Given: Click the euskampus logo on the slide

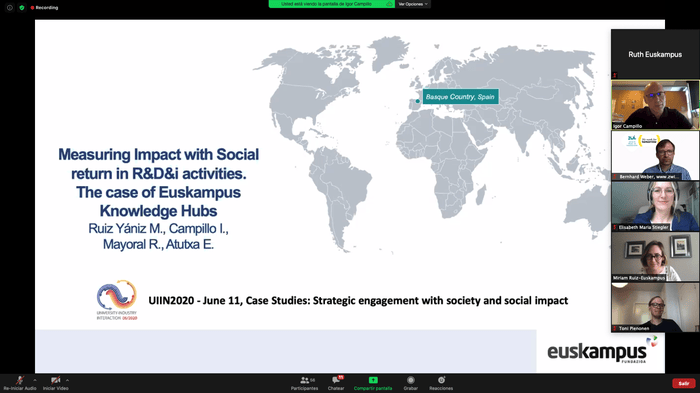Looking at the screenshot, I should [x=602, y=349].
